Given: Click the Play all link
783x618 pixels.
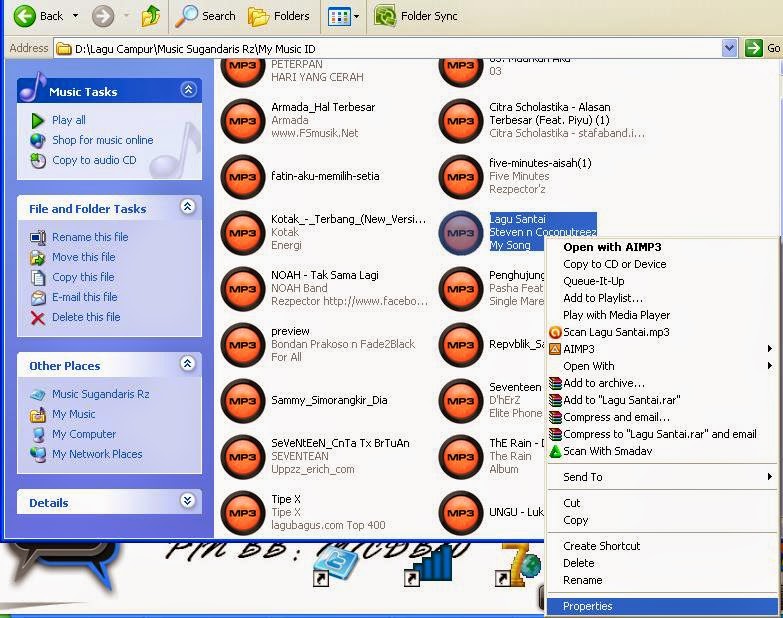Looking at the screenshot, I should pos(69,120).
